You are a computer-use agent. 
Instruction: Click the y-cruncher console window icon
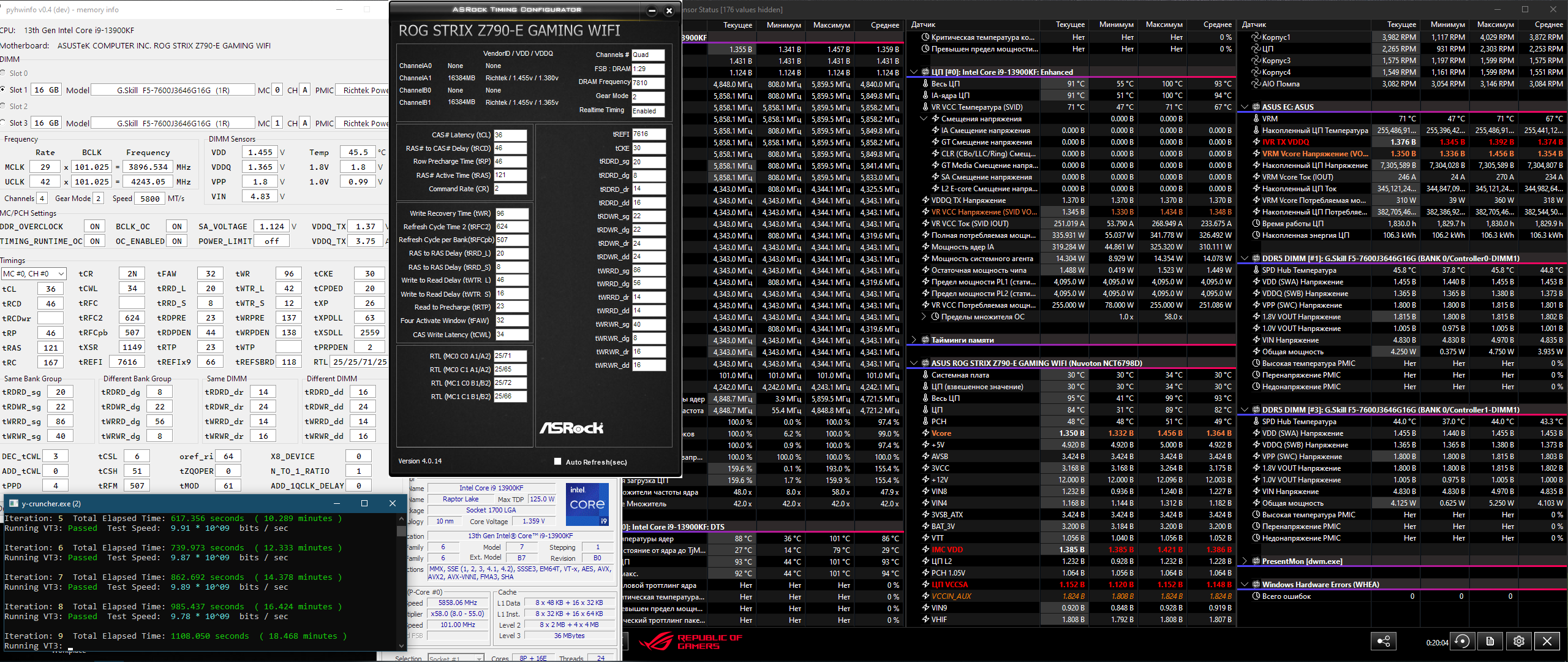13,503
